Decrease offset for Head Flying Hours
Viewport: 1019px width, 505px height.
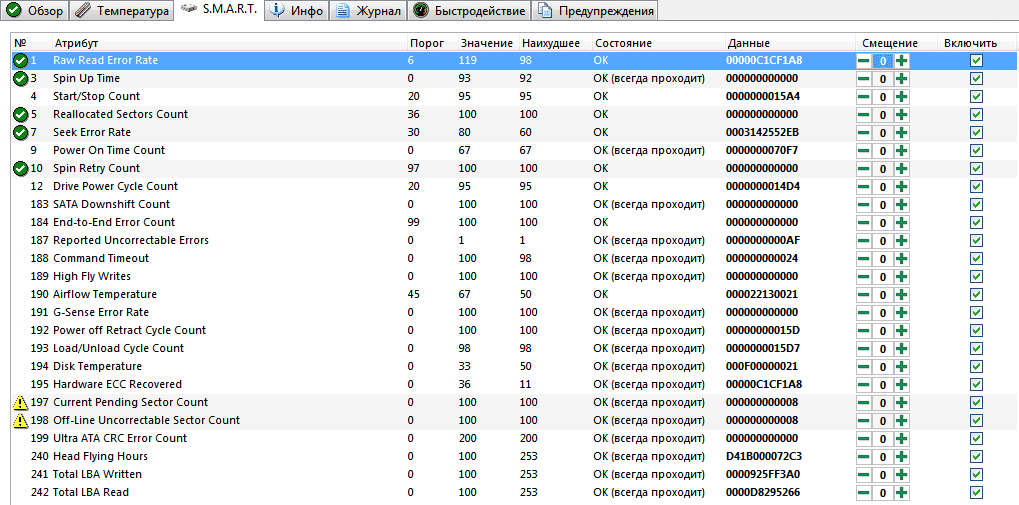point(863,456)
